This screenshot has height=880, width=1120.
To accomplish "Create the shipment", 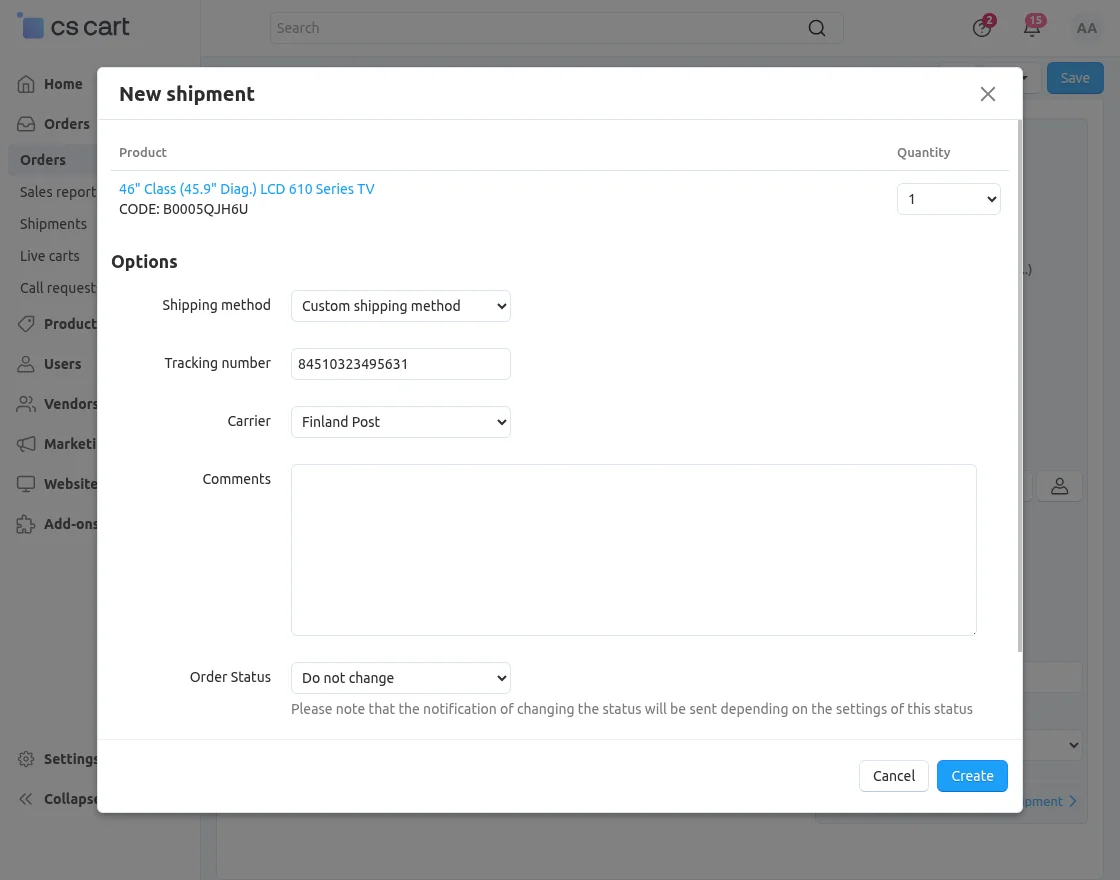I will click(972, 776).
